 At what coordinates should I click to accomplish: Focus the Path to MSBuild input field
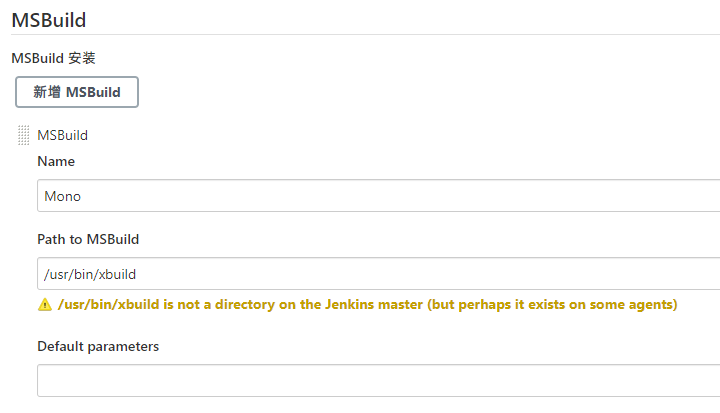tap(378, 273)
